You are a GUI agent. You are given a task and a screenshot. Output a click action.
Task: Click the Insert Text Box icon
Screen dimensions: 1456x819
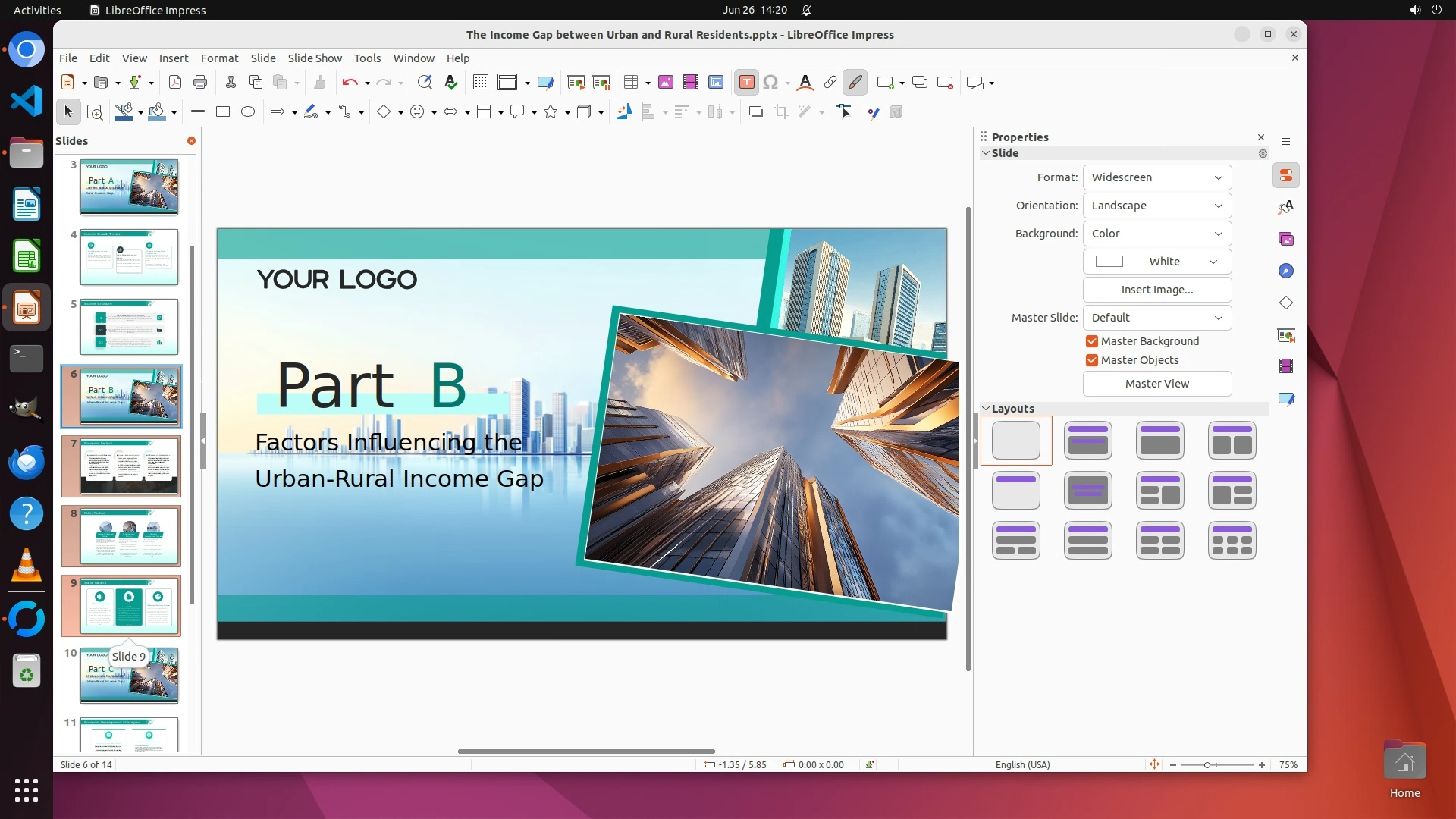click(x=746, y=83)
